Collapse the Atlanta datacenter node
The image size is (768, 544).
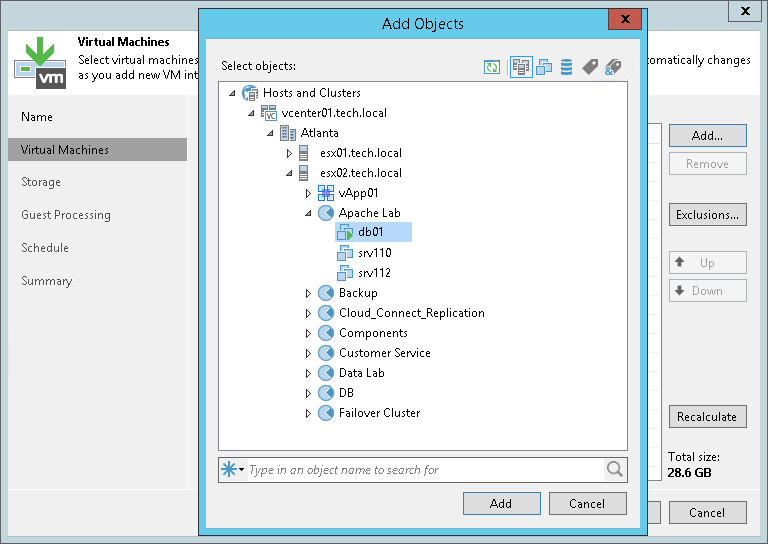click(270, 133)
